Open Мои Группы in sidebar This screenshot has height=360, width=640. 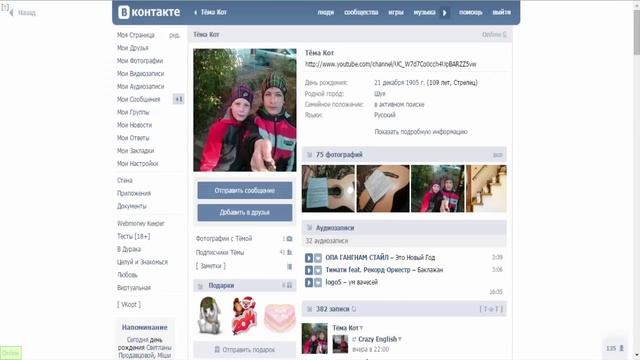tap(133, 112)
